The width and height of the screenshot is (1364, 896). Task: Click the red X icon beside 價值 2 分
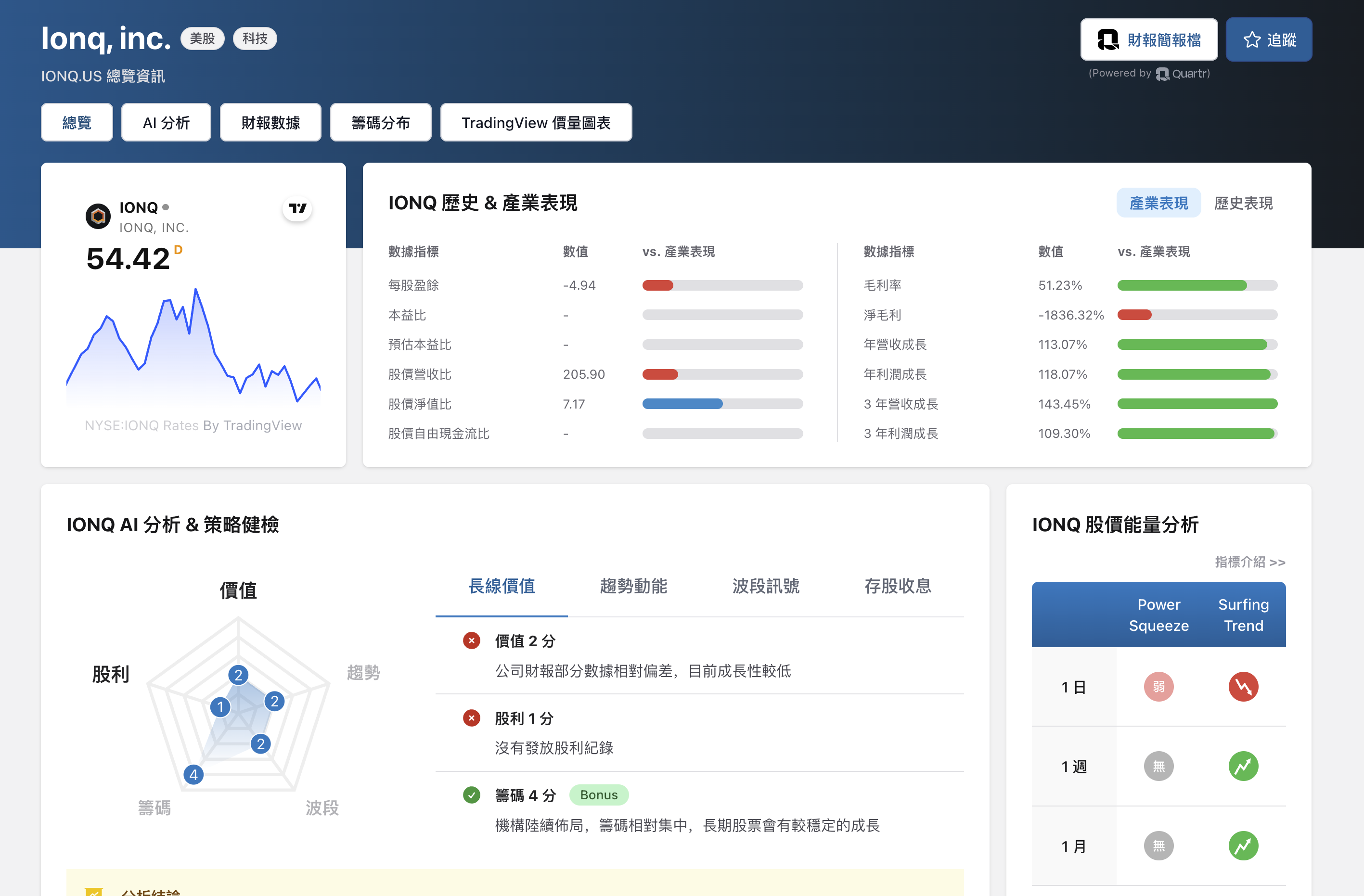pos(471,640)
